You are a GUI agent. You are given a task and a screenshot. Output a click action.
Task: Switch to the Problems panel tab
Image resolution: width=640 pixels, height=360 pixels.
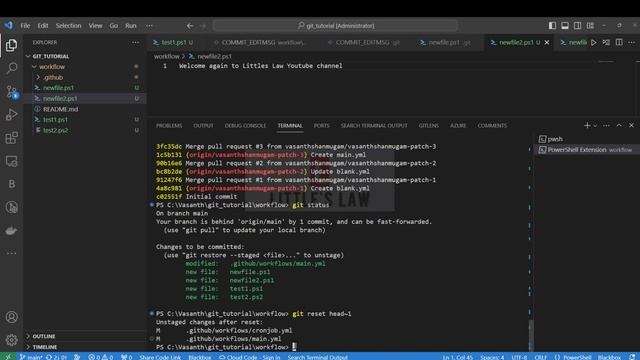coord(169,126)
